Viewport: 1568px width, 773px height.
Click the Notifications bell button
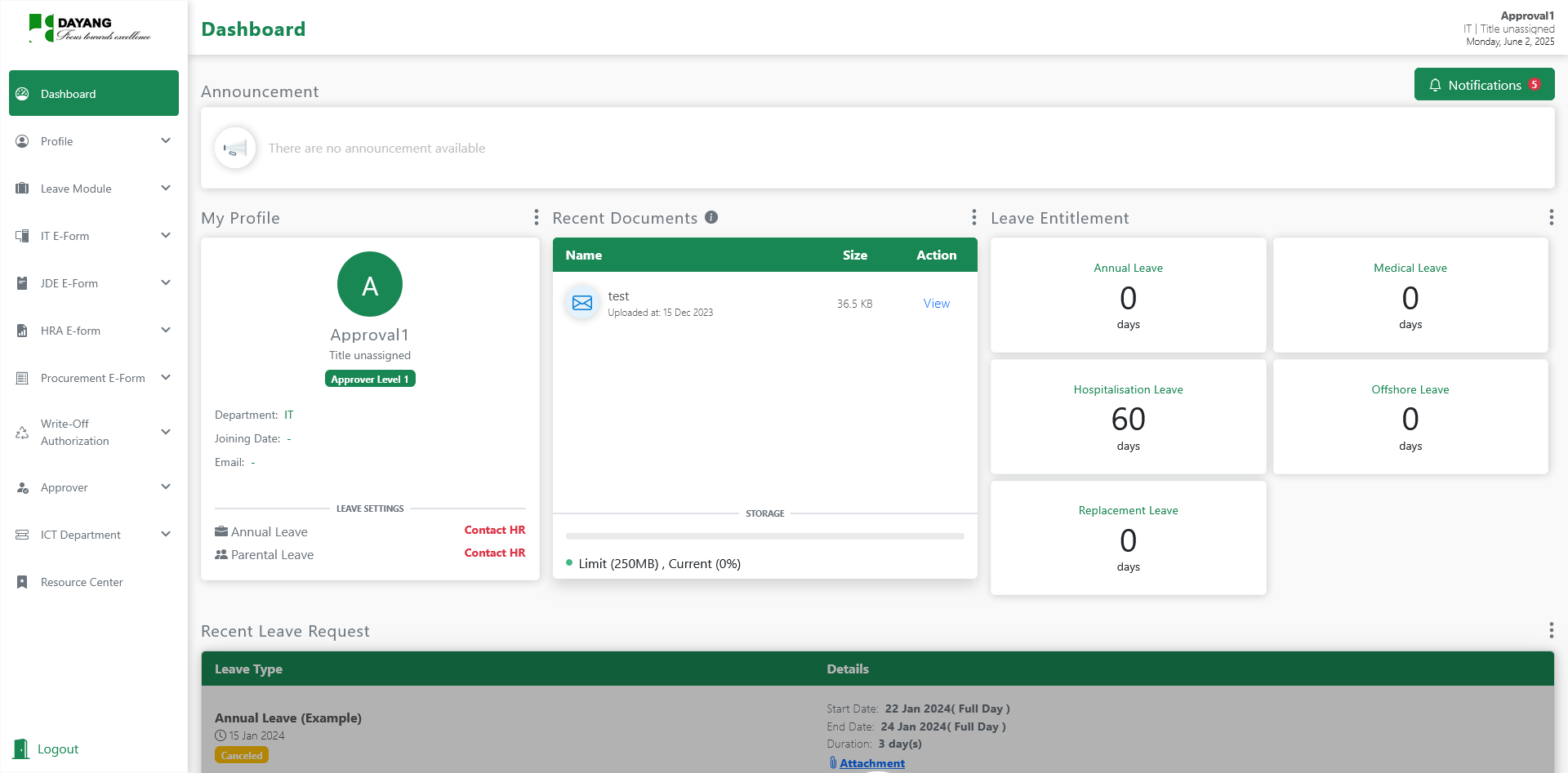[1483, 85]
